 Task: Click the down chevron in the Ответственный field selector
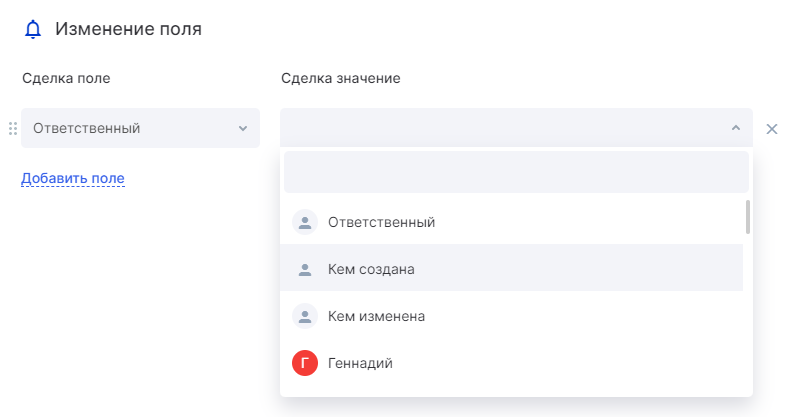tap(242, 128)
